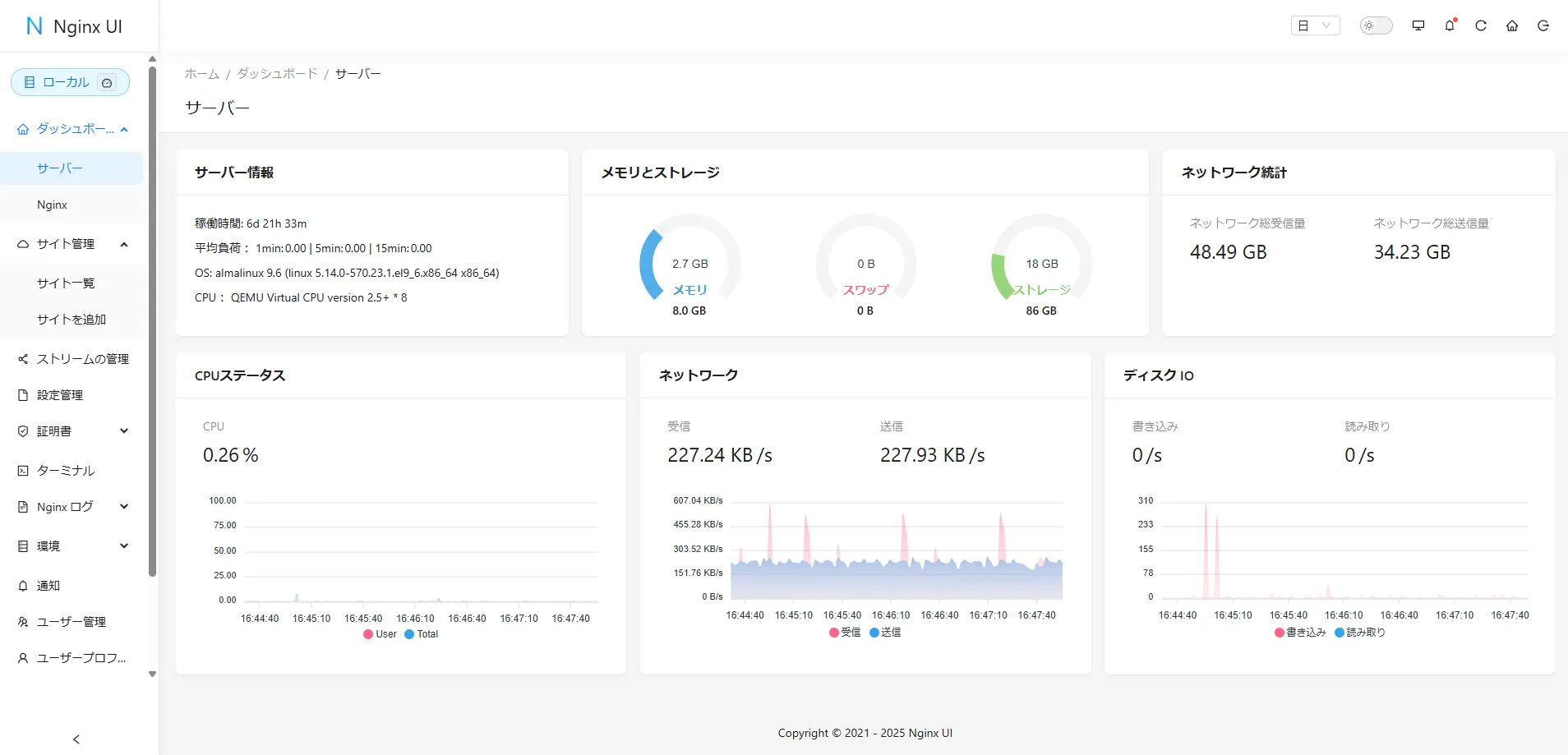Expand the 環境 submenu chevron
Viewport: 1568px width, 755px height.
pos(124,546)
